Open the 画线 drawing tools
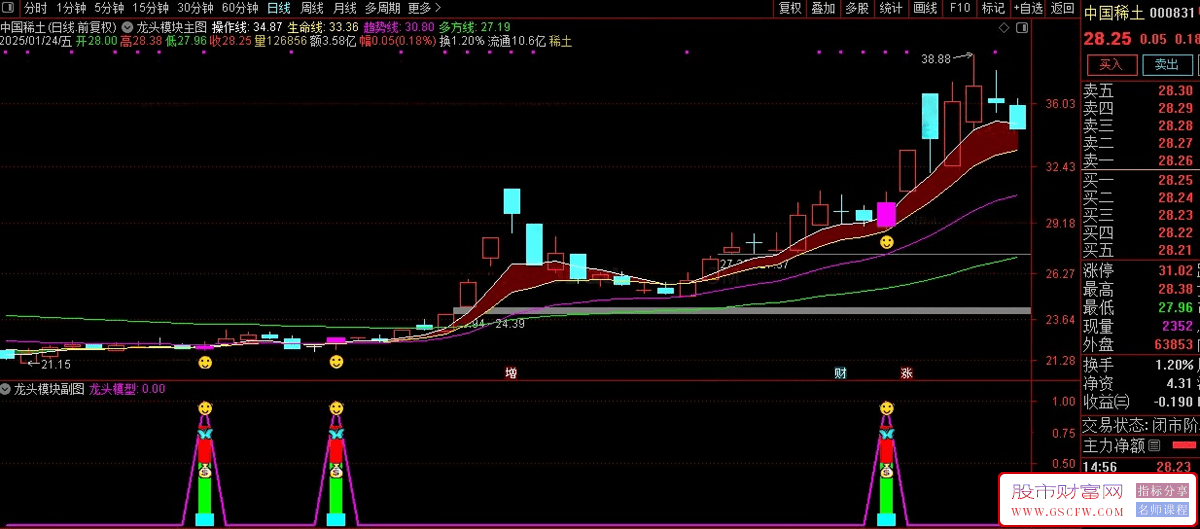 925,8
